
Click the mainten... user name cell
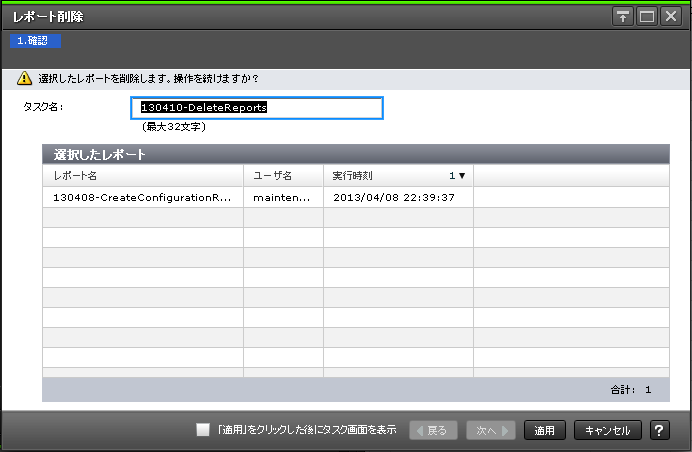tap(283, 197)
